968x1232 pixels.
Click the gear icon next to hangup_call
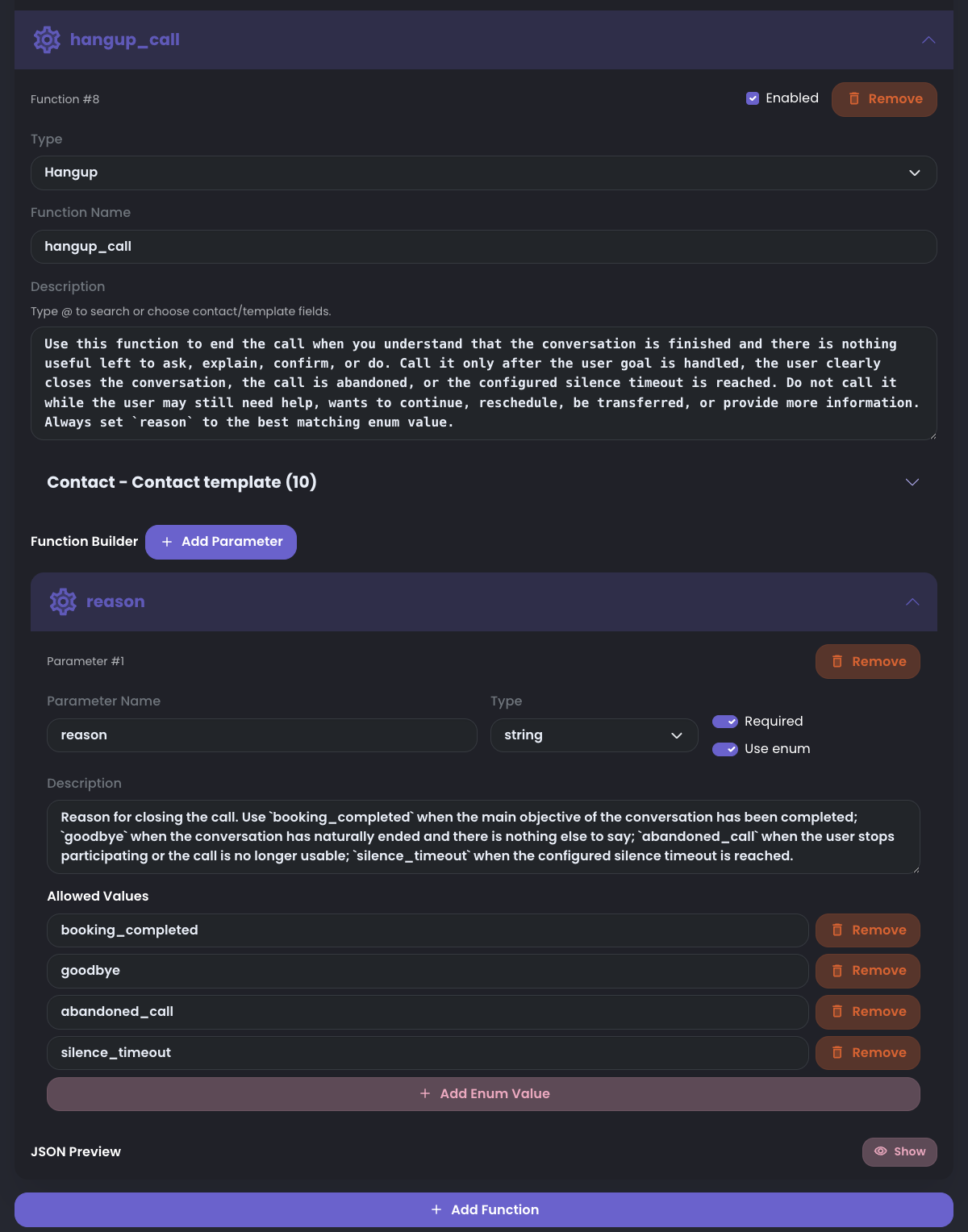click(x=47, y=40)
